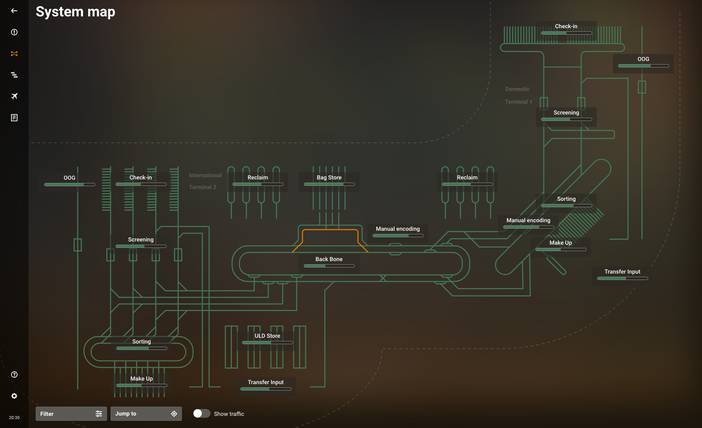The width and height of the screenshot is (702, 428).
Task: Click the Terminal 1 label
Action: click(x=518, y=102)
